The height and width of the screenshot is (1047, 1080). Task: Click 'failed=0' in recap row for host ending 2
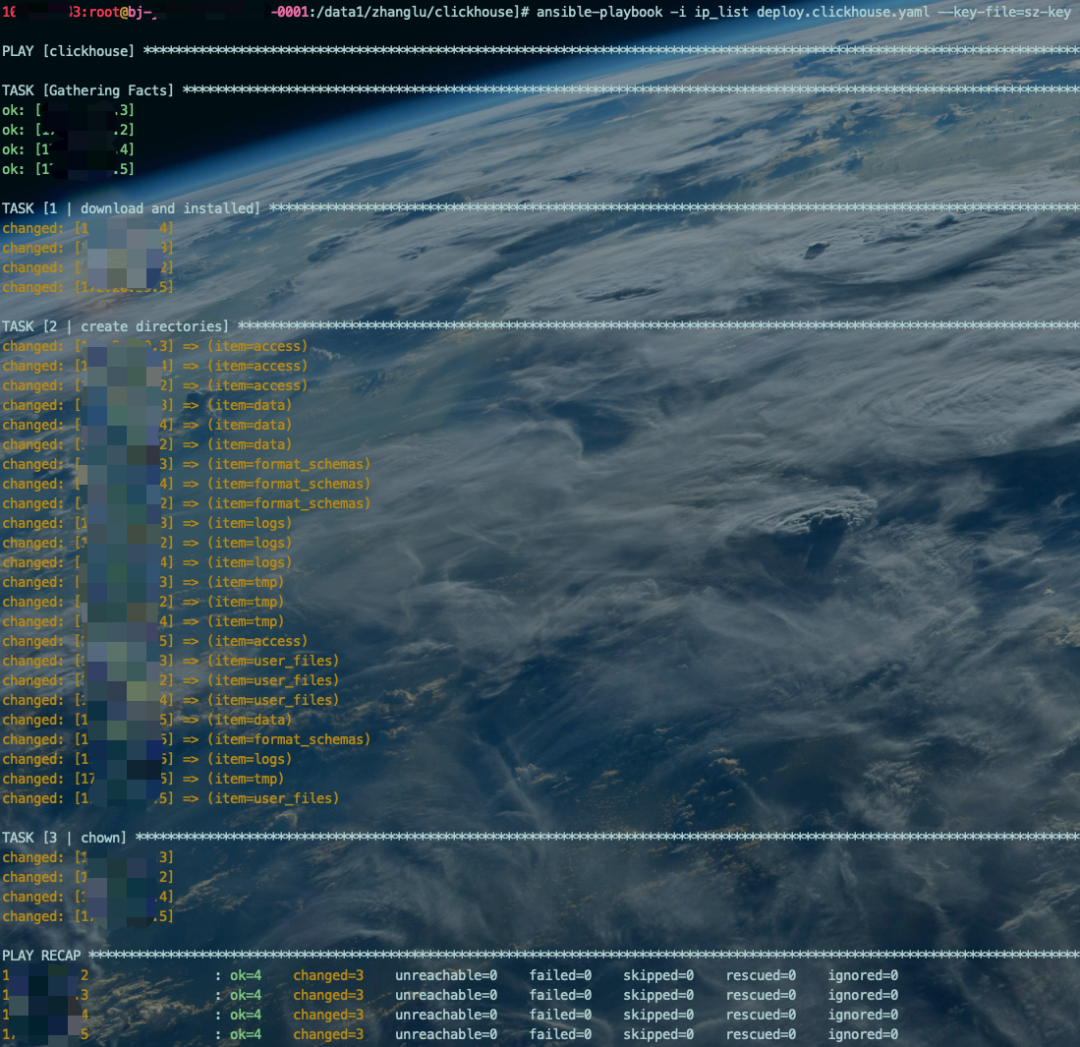point(560,975)
